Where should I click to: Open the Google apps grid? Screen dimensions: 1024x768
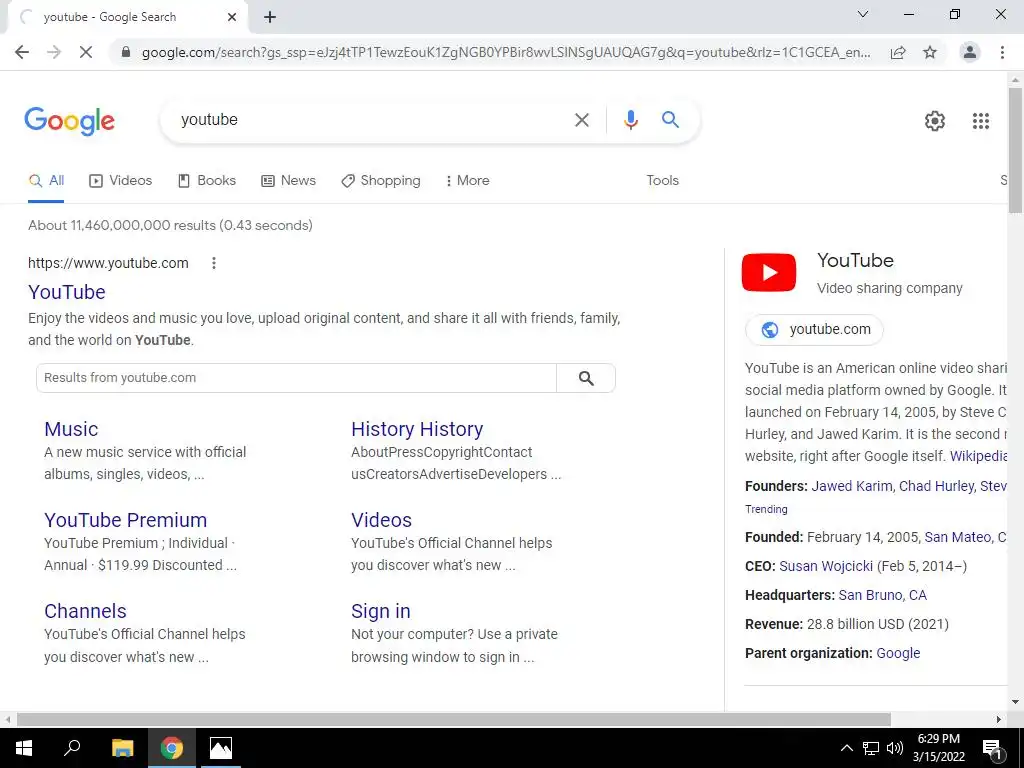(980, 121)
